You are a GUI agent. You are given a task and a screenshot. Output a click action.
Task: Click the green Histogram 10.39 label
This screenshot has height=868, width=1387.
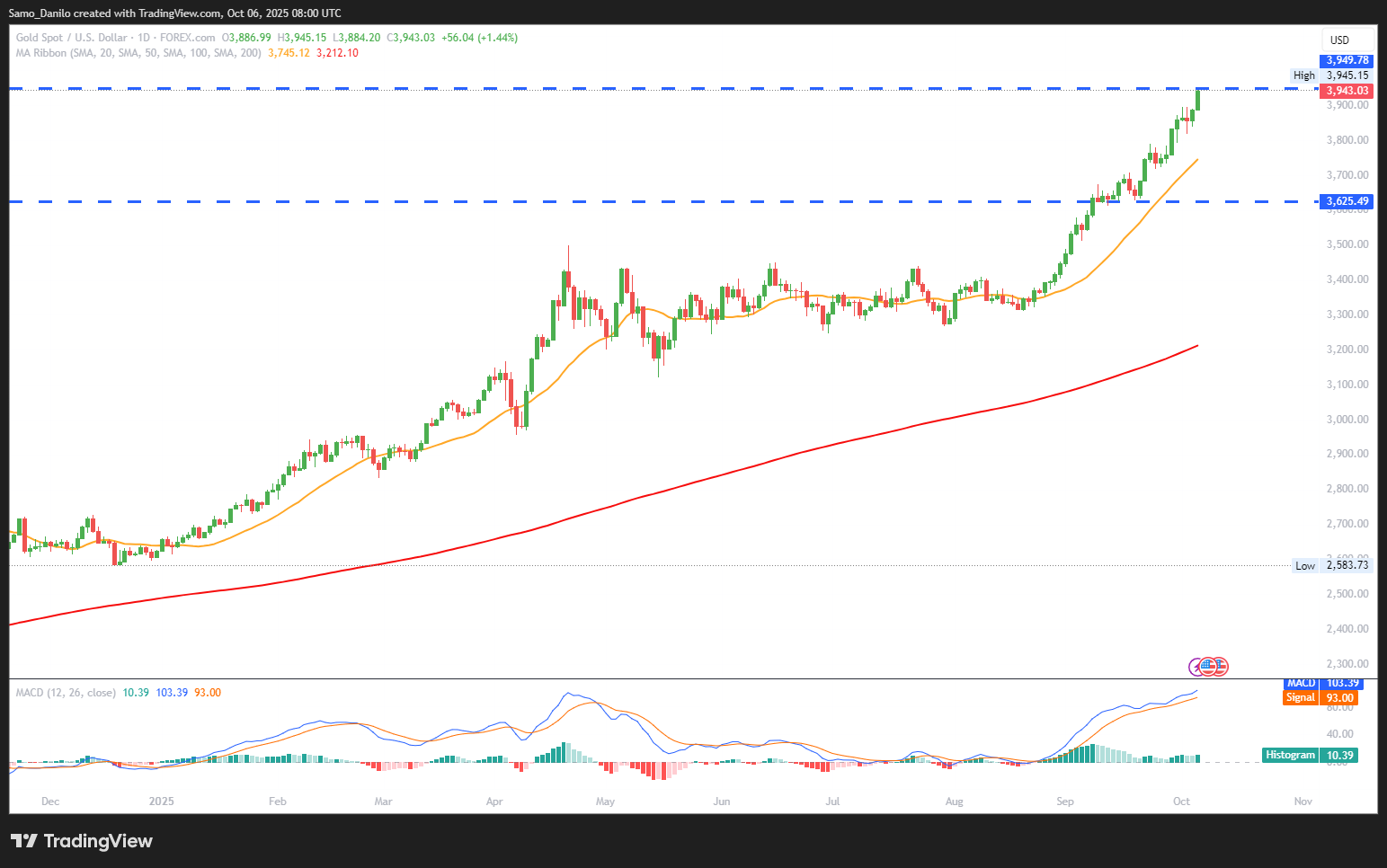tap(1310, 756)
